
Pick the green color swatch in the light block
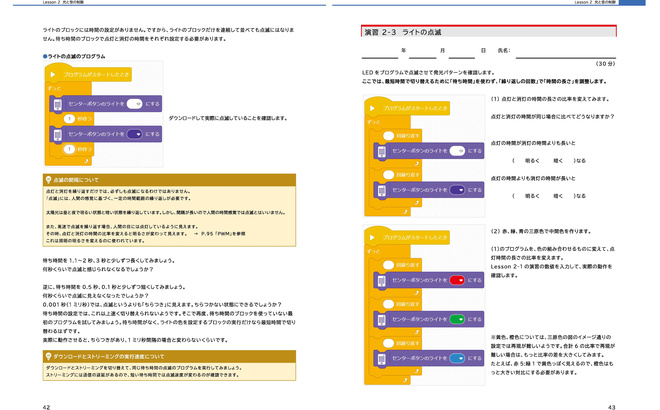[455, 320]
